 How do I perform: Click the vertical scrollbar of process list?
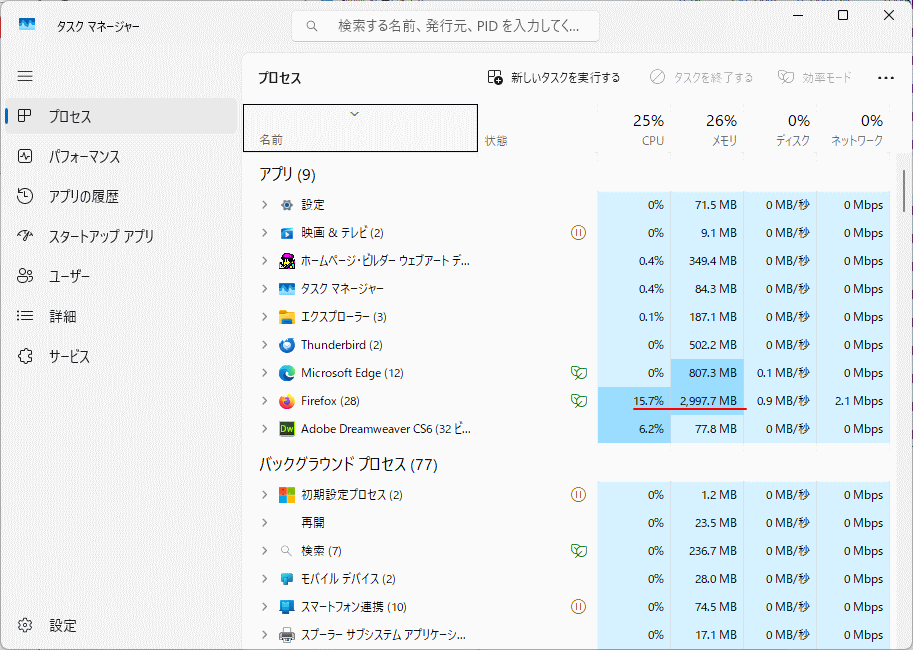(x=904, y=191)
